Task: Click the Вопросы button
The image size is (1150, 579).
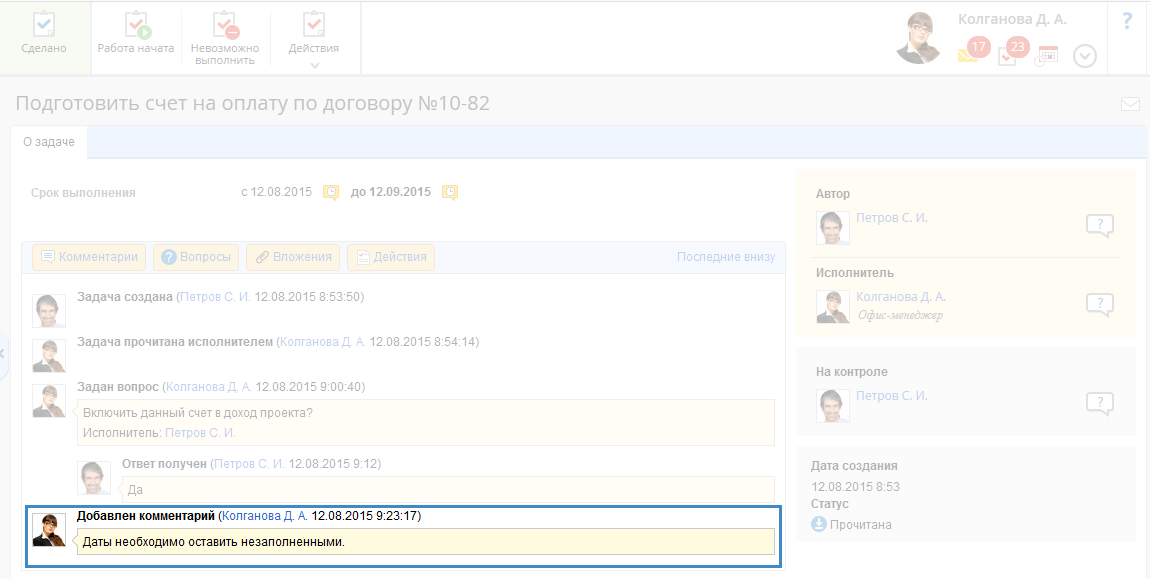Action: tap(196, 258)
